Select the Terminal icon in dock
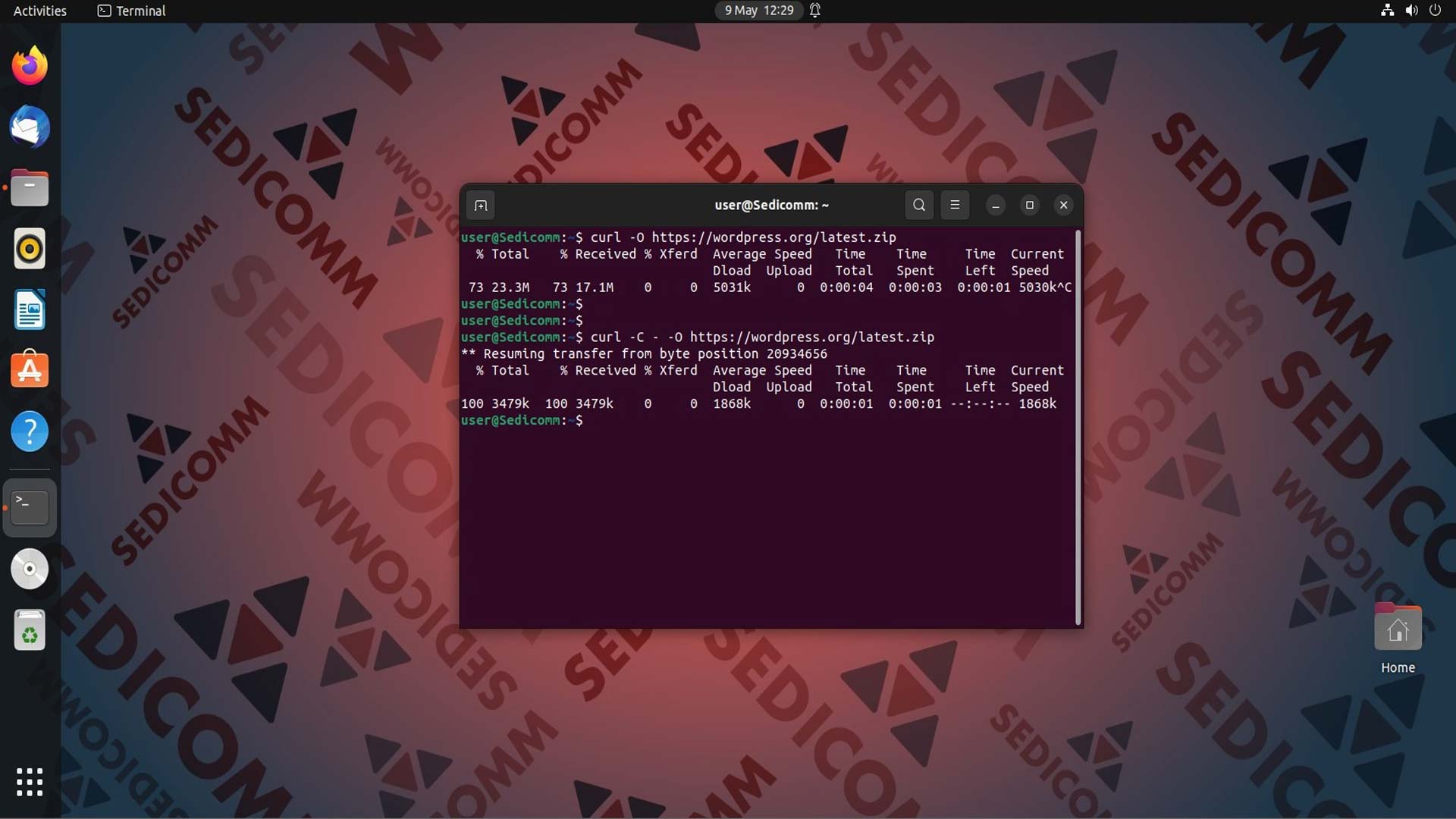The height and width of the screenshot is (819, 1456). (x=30, y=507)
